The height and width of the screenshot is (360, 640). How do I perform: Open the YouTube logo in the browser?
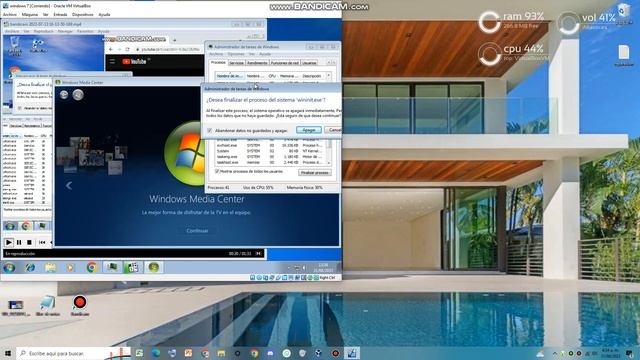click(x=134, y=62)
